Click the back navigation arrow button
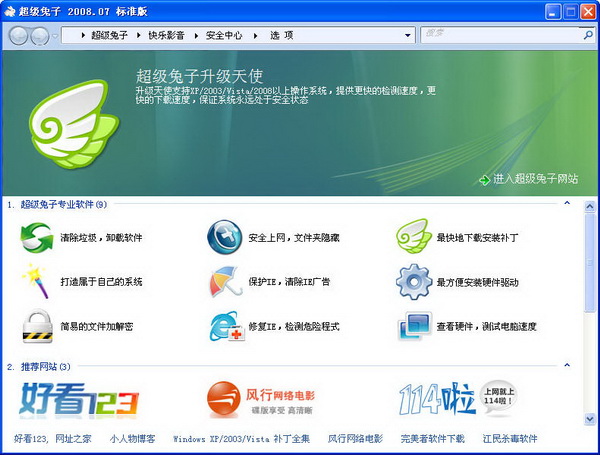 [18, 36]
